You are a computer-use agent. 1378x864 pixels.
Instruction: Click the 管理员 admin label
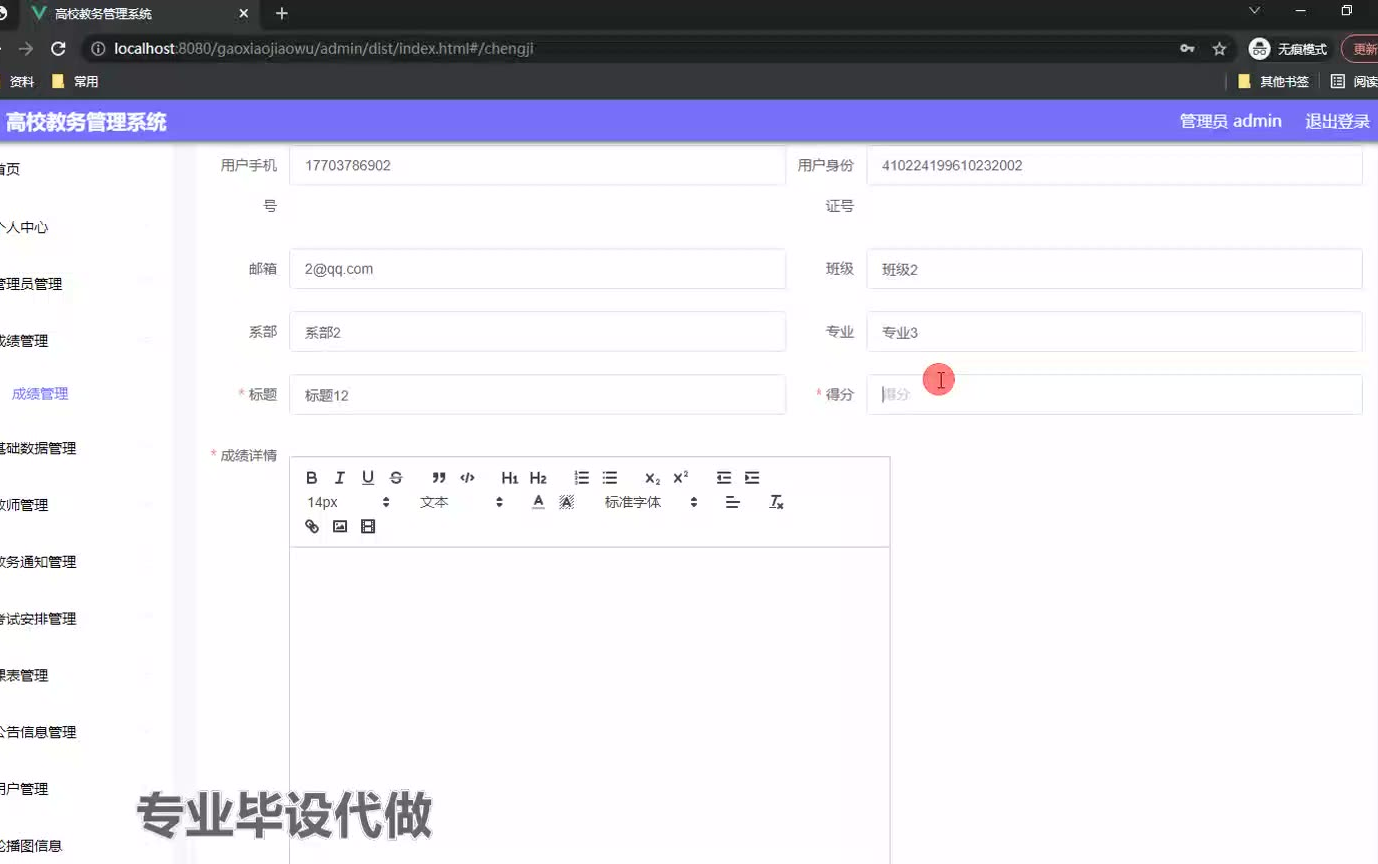[x=1230, y=121]
